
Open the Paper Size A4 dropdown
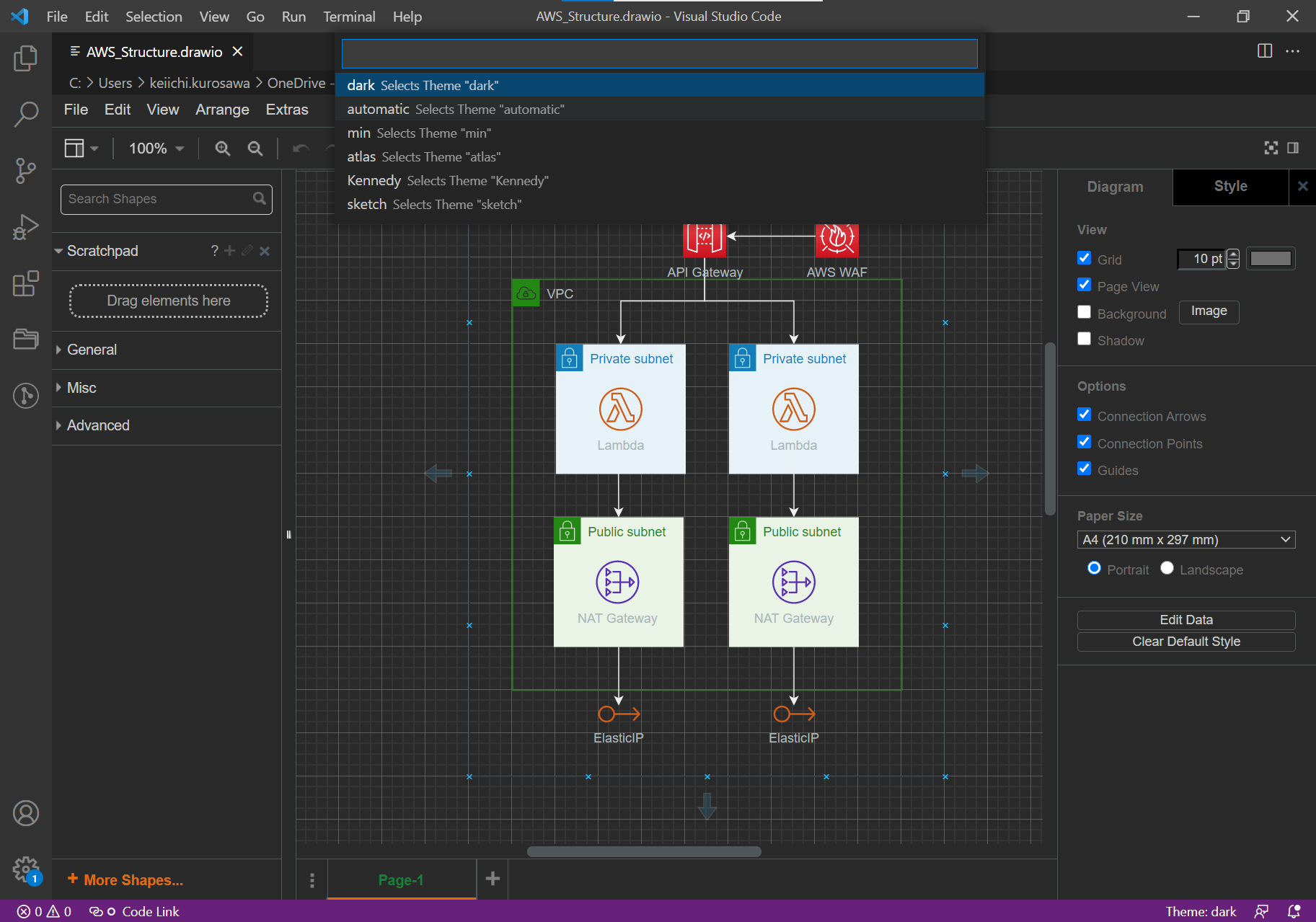1185,539
